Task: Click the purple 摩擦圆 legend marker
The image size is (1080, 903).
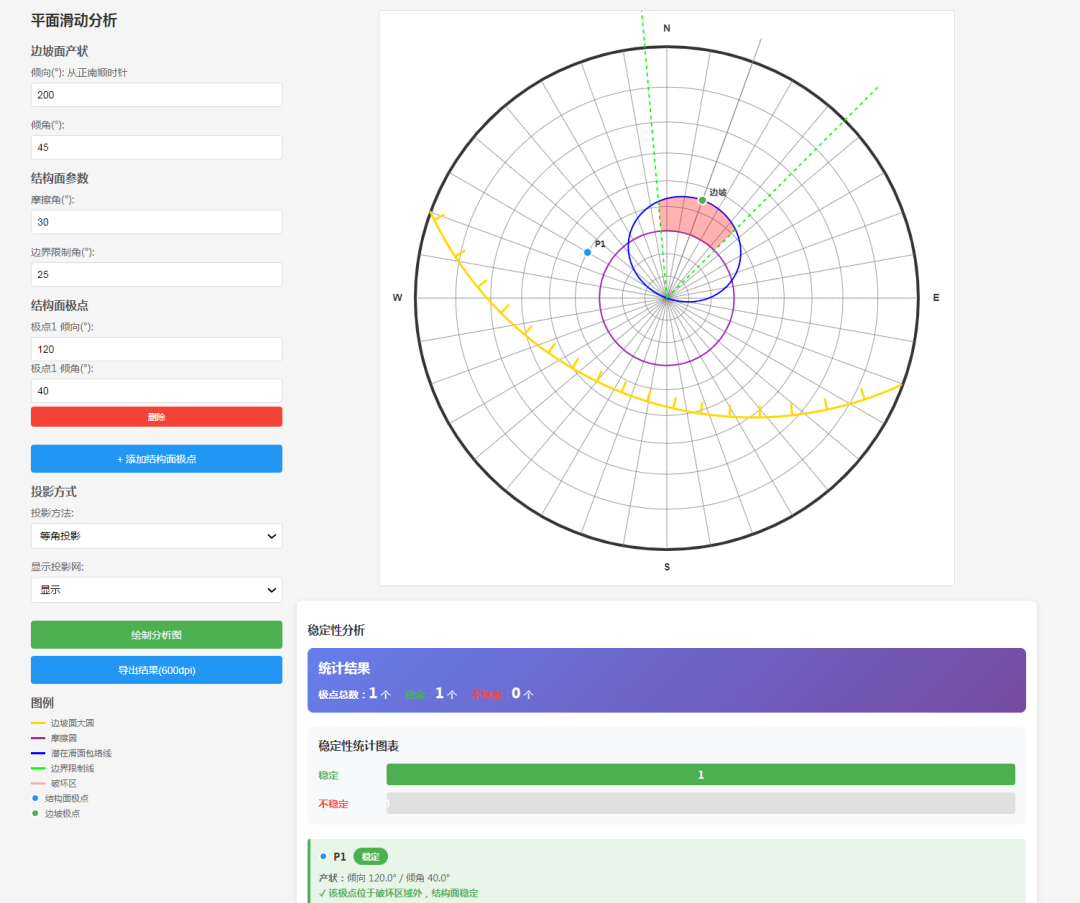Action: [x=38, y=738]
